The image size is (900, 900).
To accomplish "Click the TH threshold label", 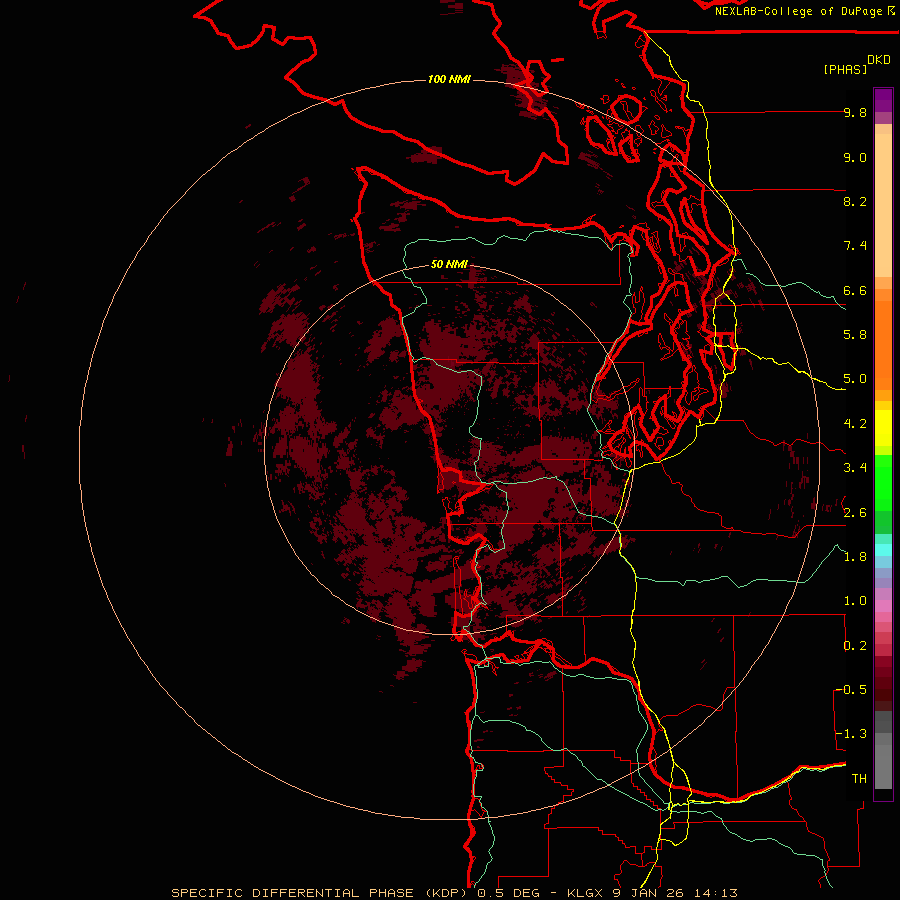I will [859, 779].
